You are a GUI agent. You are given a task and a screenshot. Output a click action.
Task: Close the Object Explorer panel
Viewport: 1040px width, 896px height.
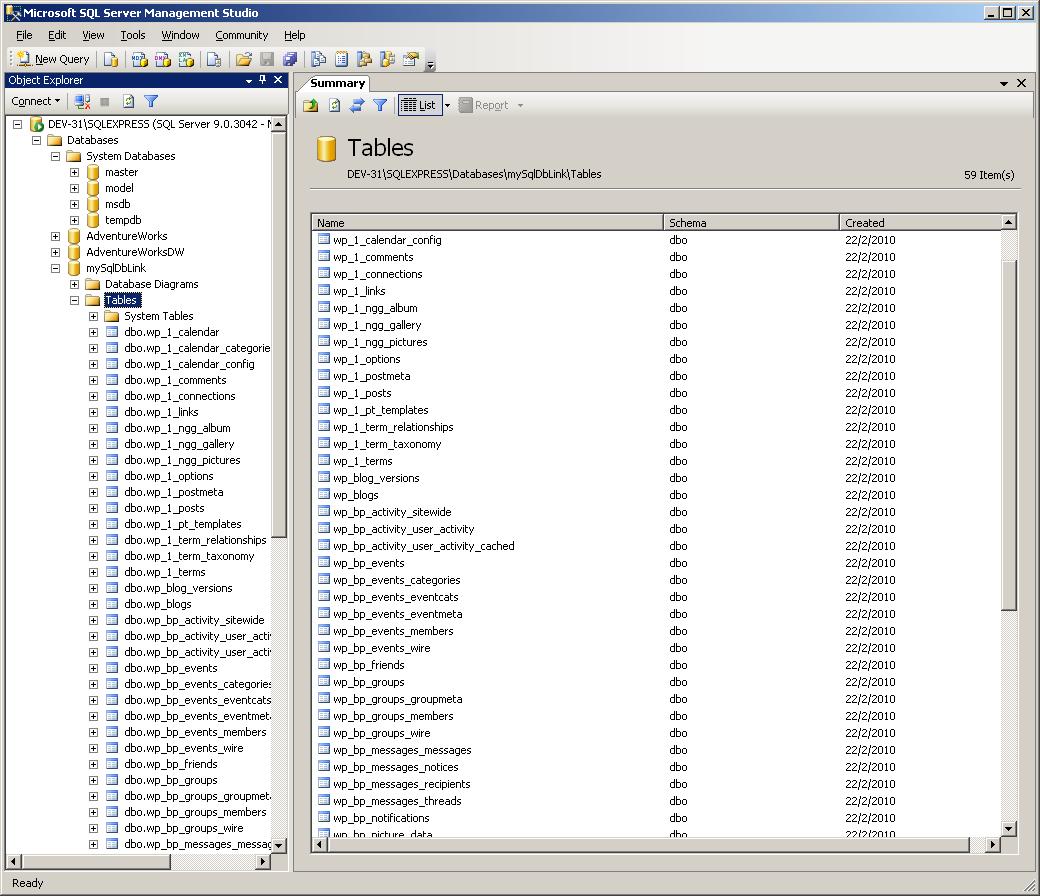pyautogui.click(x=278, y=80)
